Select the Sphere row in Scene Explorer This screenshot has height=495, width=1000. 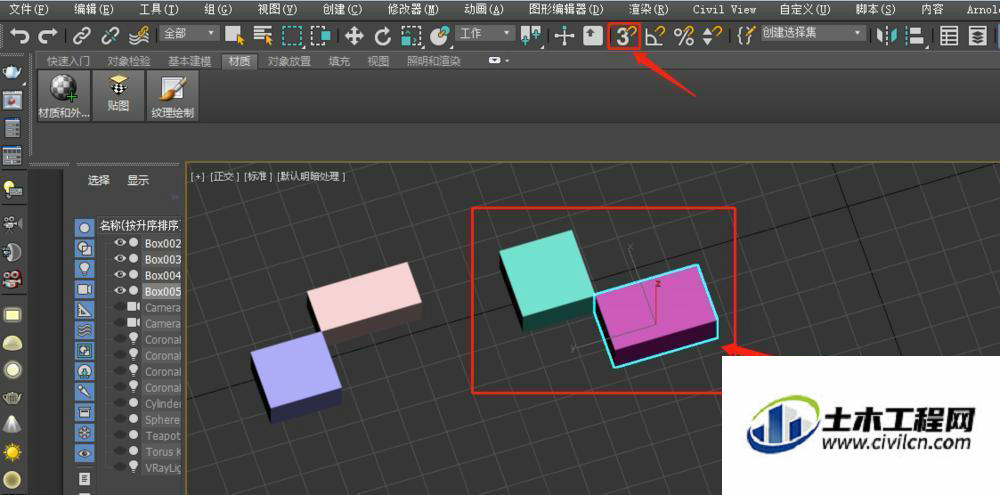click(x=163, y=420)
